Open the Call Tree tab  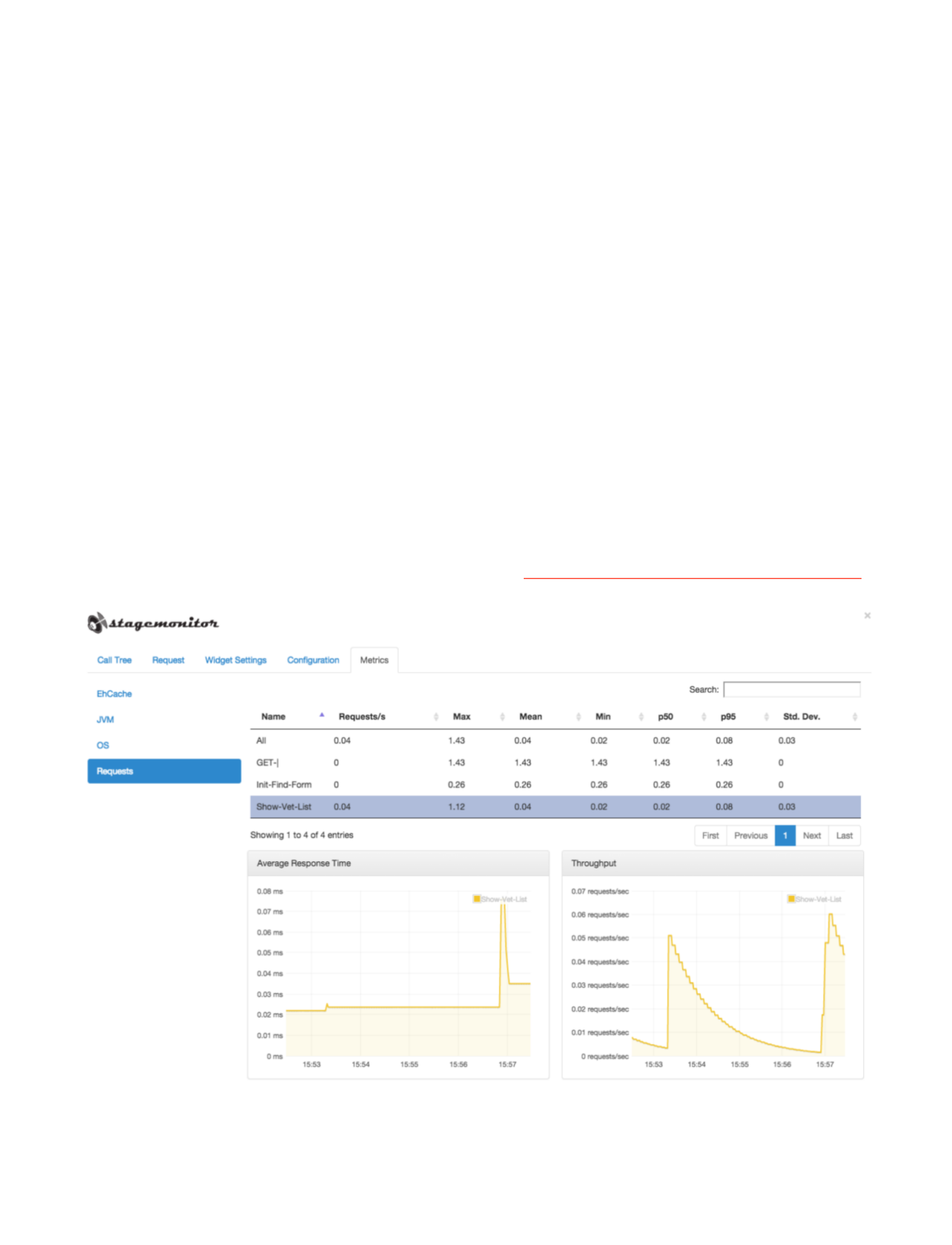(114, 660)
